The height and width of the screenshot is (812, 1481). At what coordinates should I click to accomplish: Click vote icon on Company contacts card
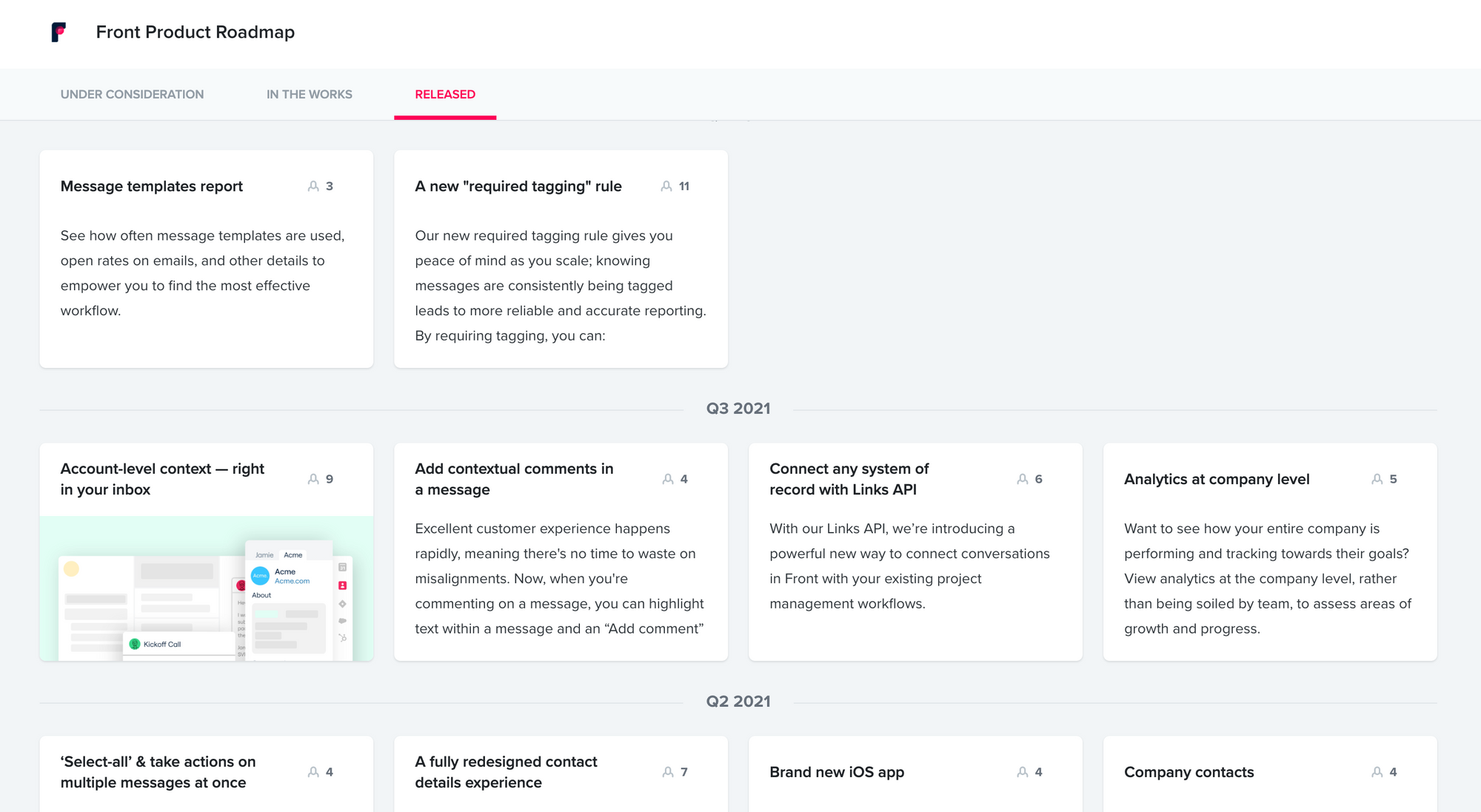click(x=1377, y=772)
